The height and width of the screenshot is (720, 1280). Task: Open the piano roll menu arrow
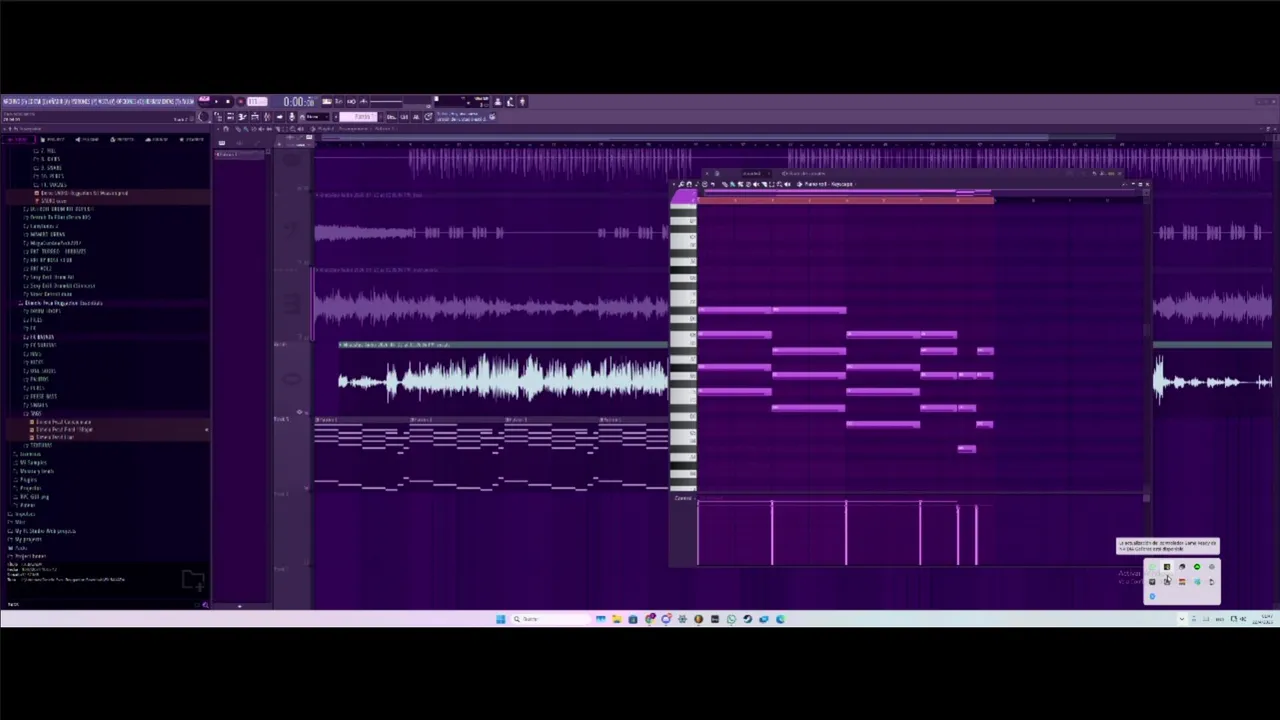(674, 184)
